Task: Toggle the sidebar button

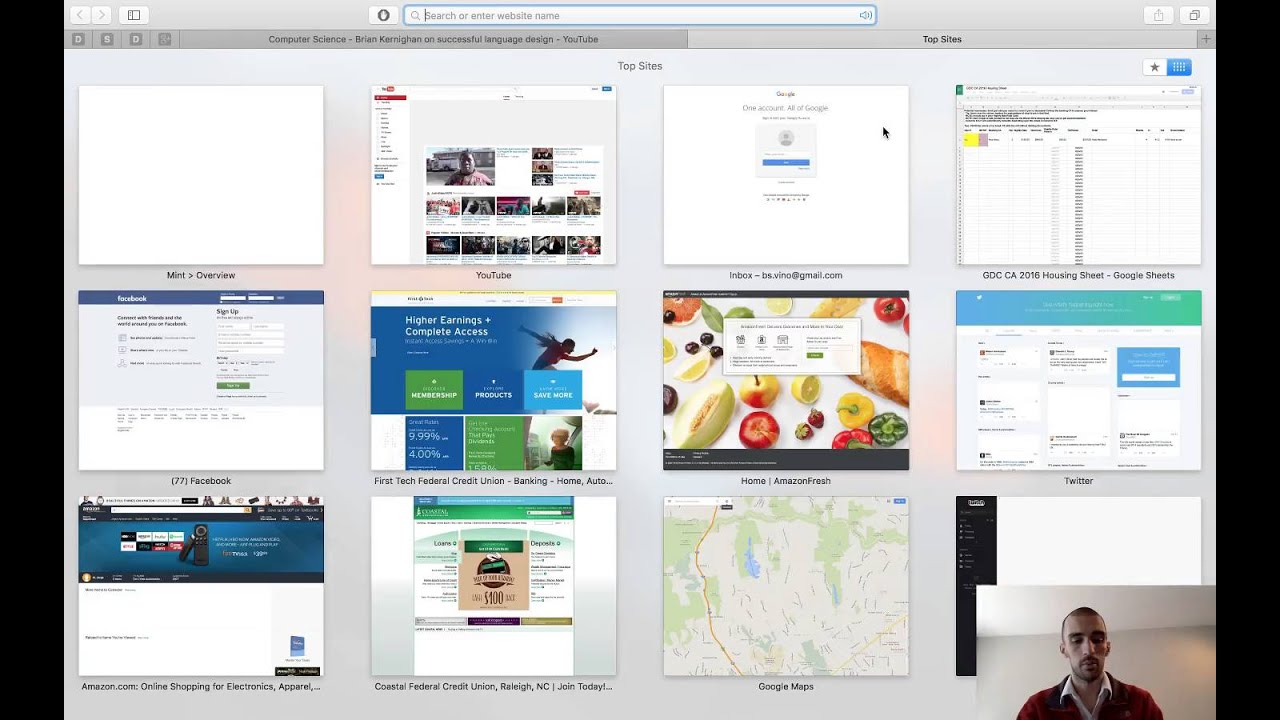Action: (x=133, y=15)
